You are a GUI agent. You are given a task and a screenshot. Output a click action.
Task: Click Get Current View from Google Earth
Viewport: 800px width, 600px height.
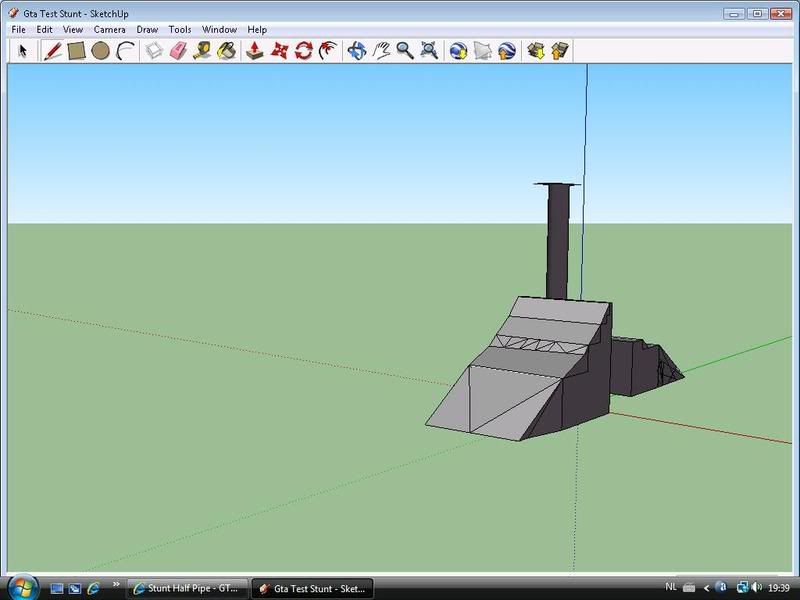(x=458, y=51)
